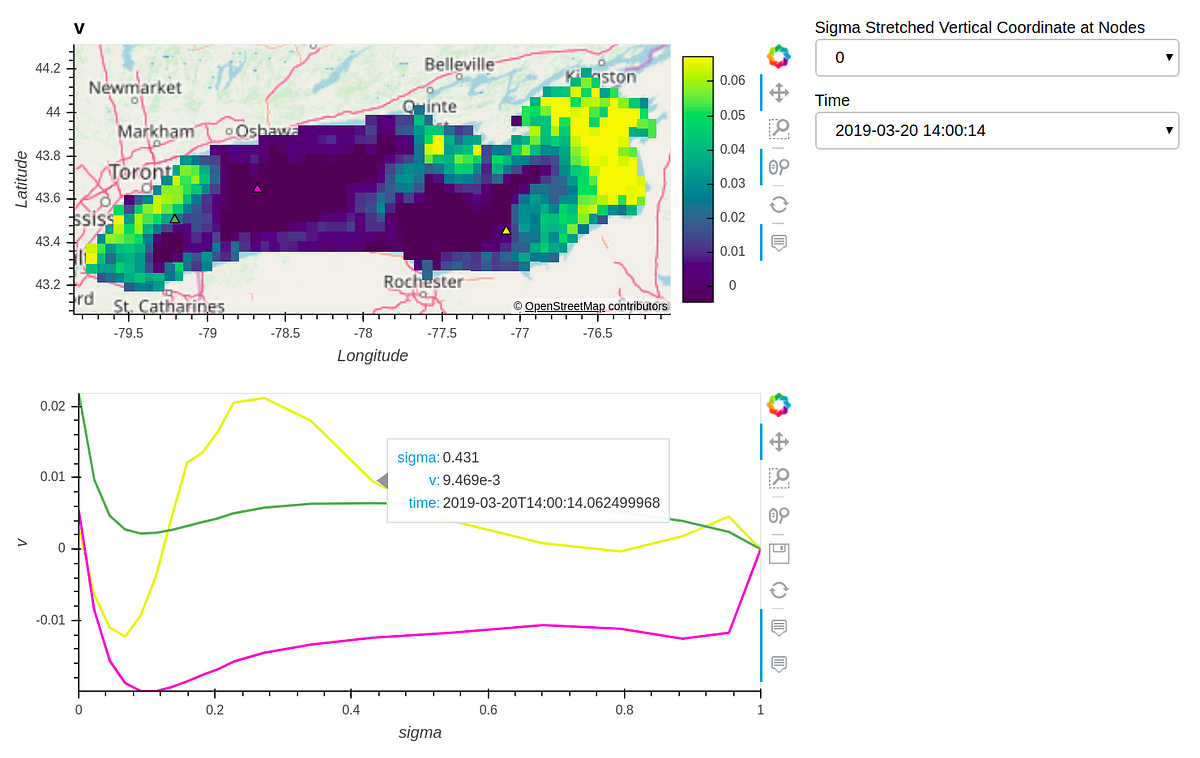Click the Bokeh logo above the map toolbar

point(779,56)
